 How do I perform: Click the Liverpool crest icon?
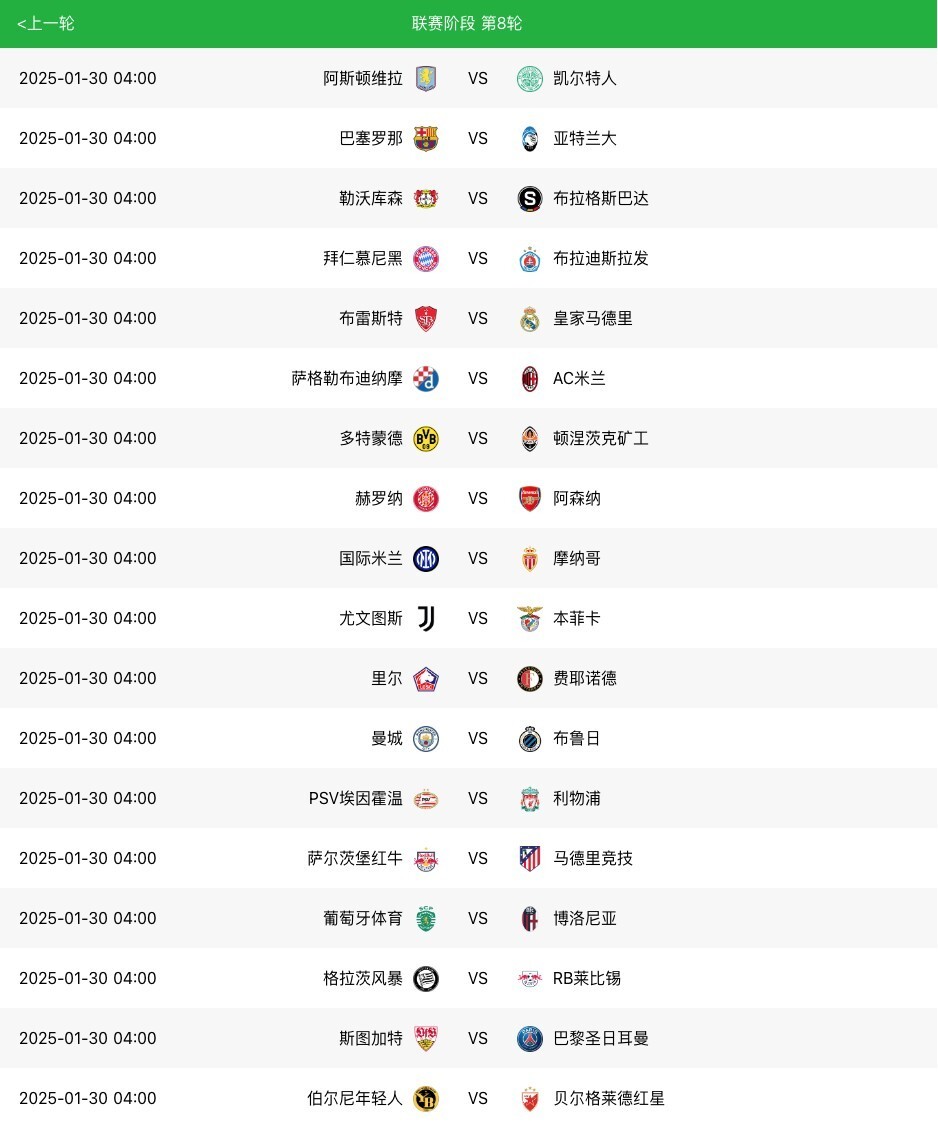point(530,799)
